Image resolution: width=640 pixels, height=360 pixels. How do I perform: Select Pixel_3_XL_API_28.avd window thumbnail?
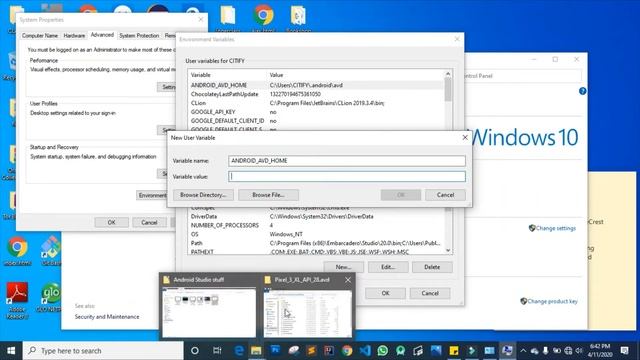[307, 307]
